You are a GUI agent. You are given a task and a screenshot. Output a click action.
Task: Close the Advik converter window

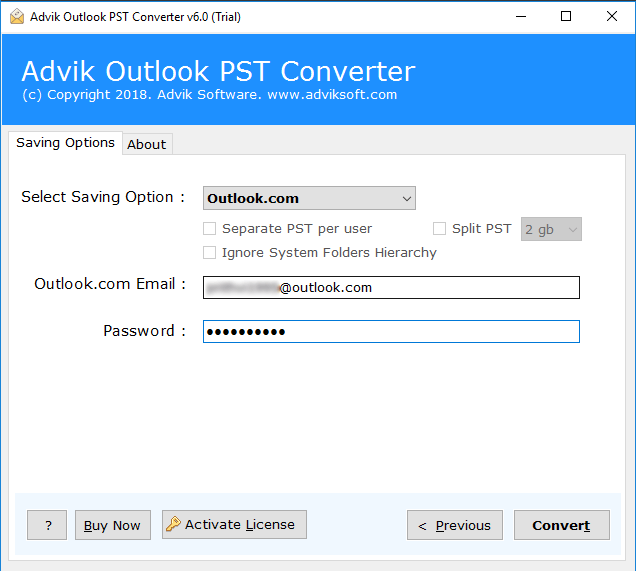612,17
